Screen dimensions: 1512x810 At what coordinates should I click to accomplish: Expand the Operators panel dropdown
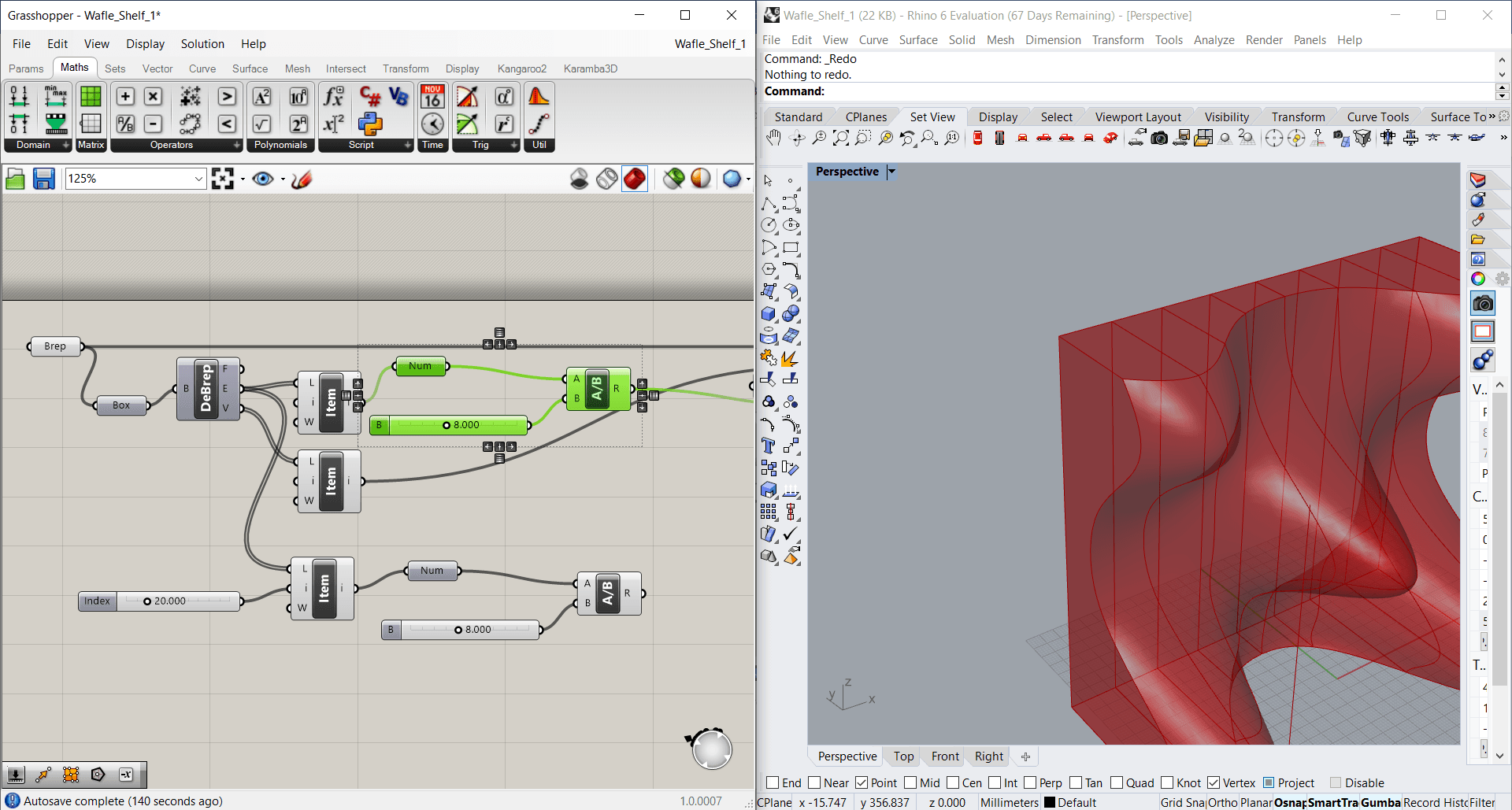click(x=236, y=145)
